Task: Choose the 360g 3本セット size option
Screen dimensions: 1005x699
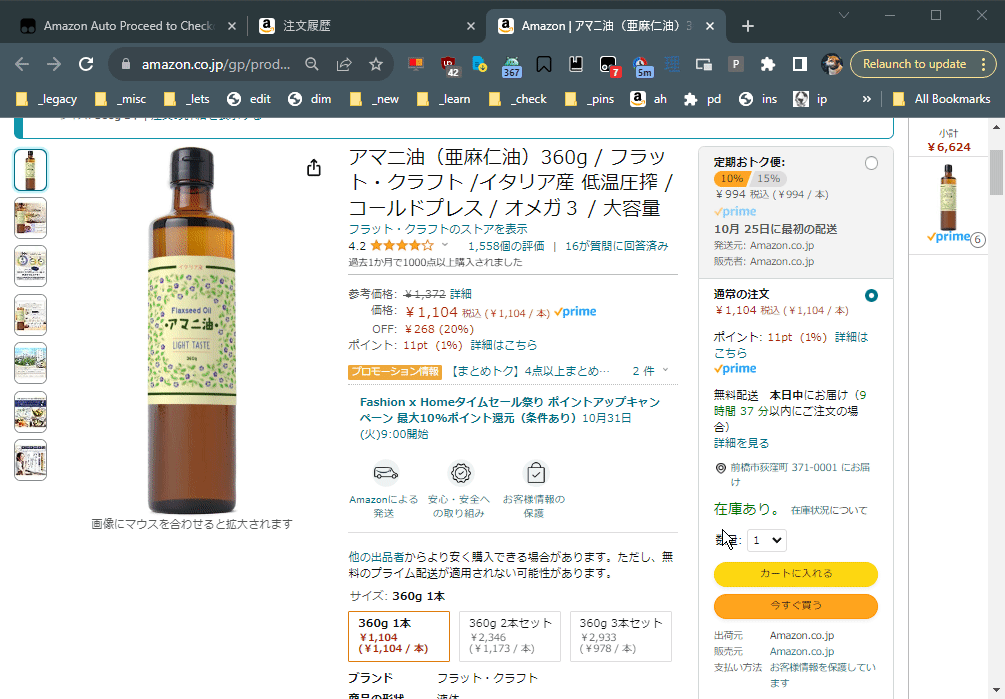Action: point(620,636)
